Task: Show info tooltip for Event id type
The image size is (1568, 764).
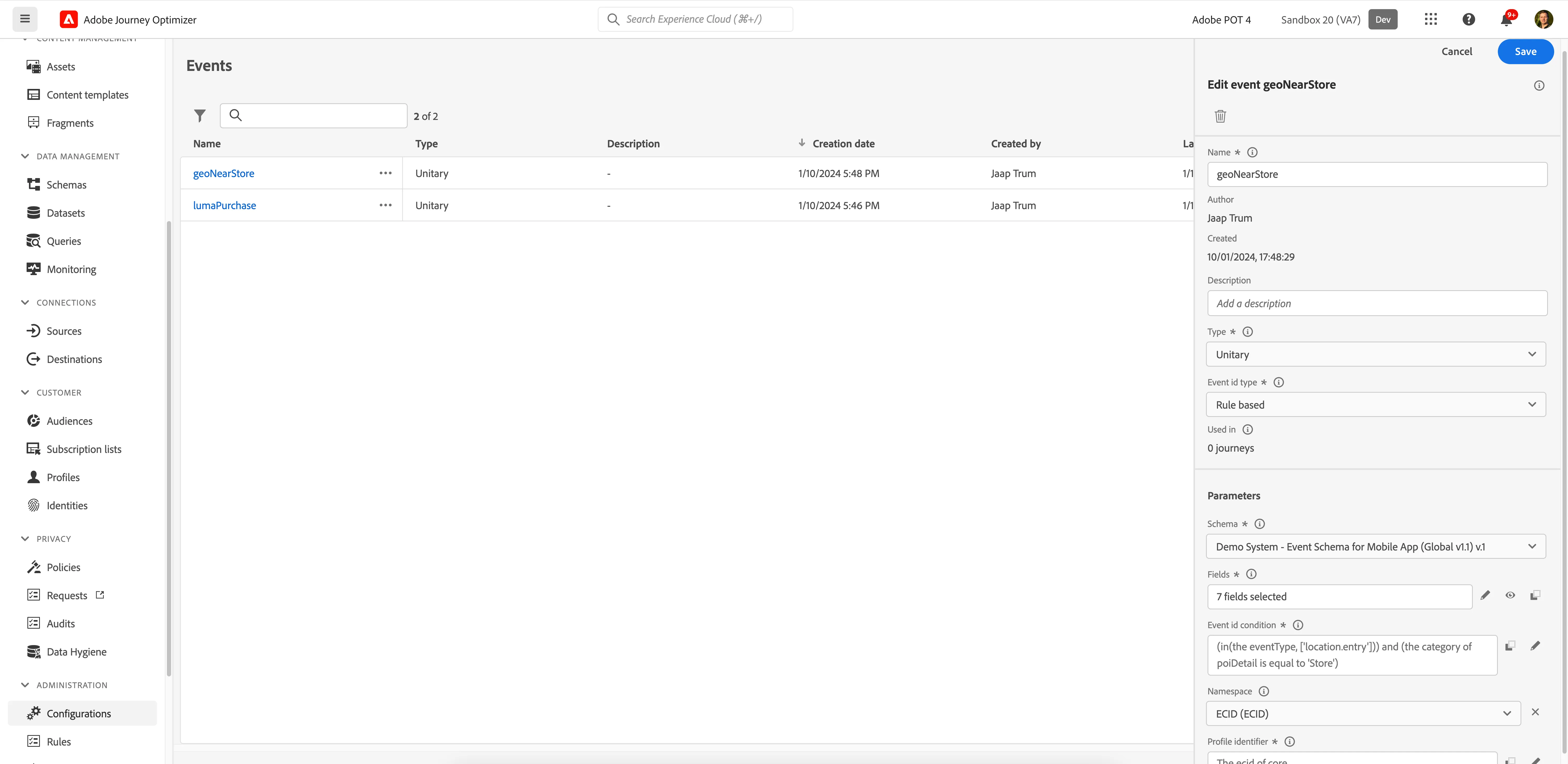Action: tap(1278, 382)
